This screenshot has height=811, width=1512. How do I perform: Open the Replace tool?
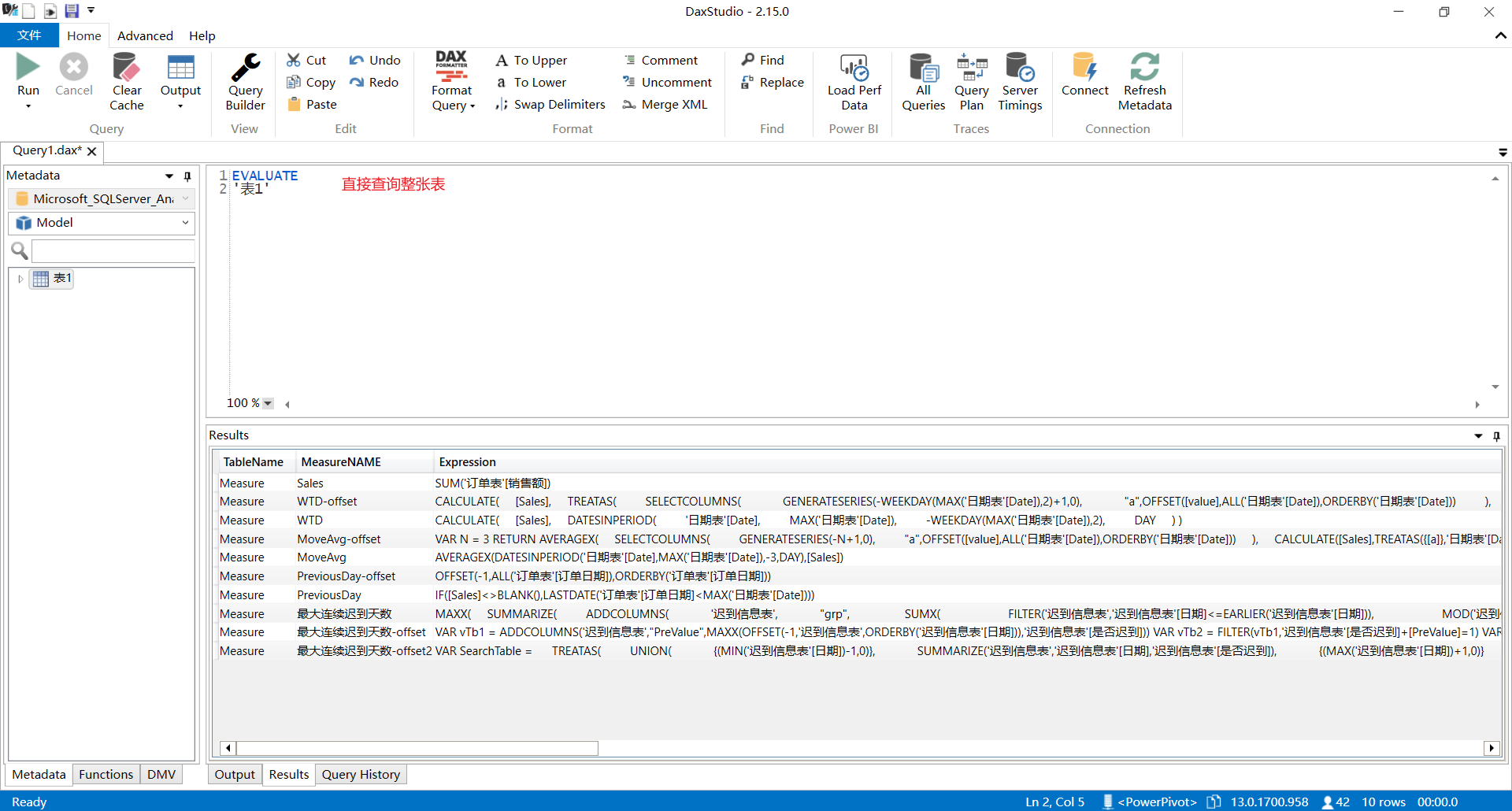pyautogui.click(x=773, y=82)
